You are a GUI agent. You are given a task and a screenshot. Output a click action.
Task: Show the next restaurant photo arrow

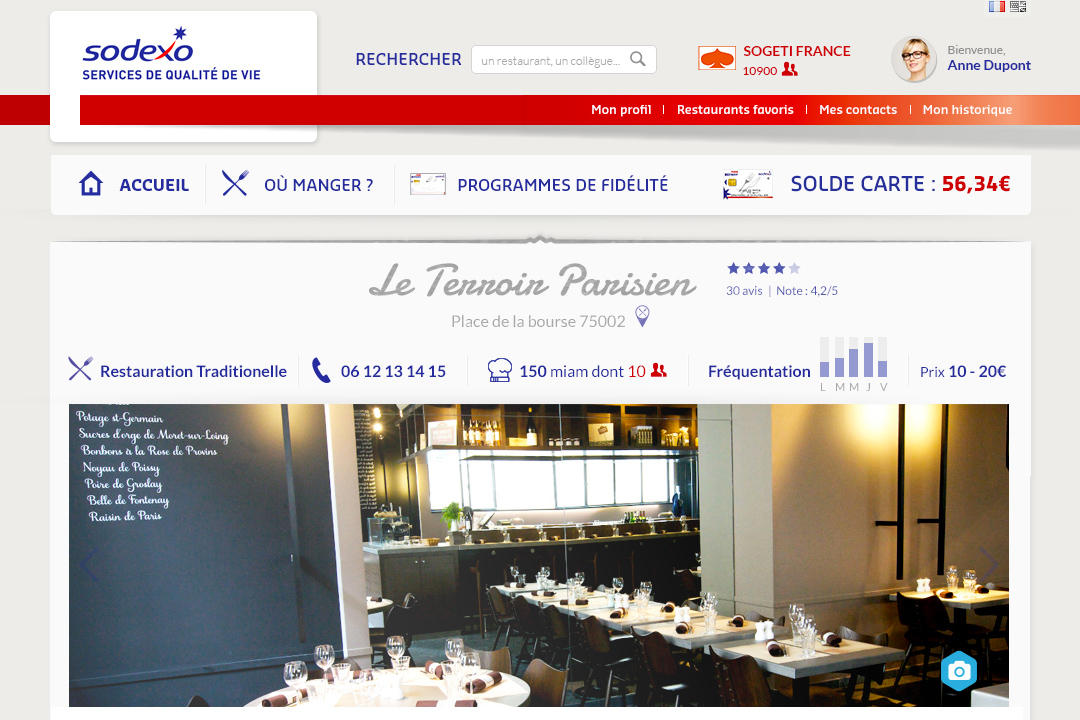(x=988, y=565)
